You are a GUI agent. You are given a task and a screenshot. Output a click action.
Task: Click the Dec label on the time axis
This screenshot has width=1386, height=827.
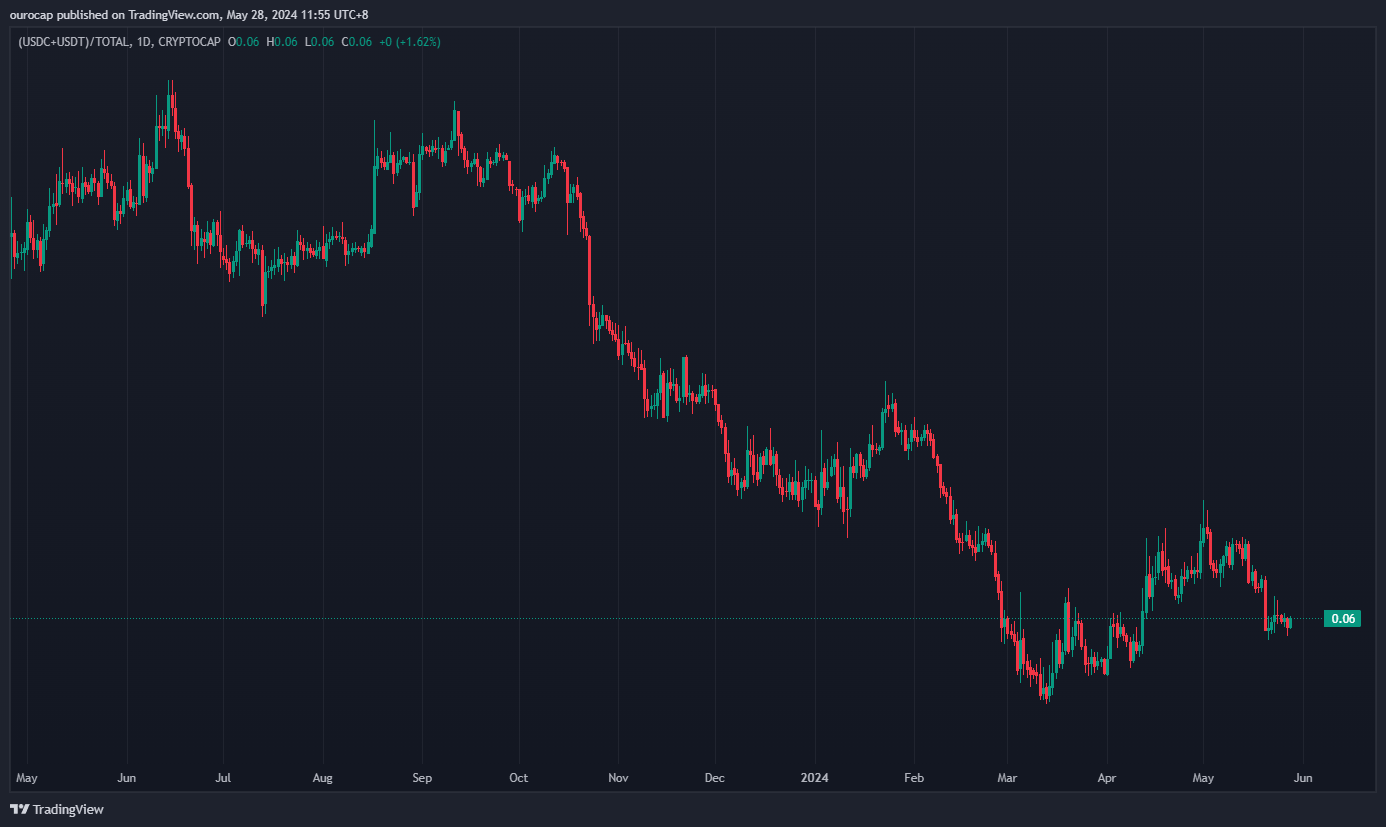(x=715, y=777)
